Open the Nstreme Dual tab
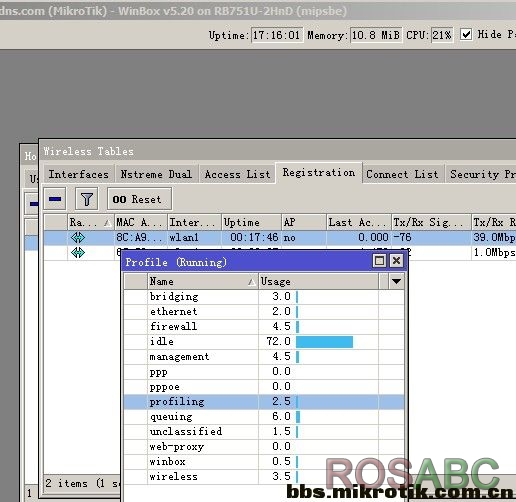 156,174
